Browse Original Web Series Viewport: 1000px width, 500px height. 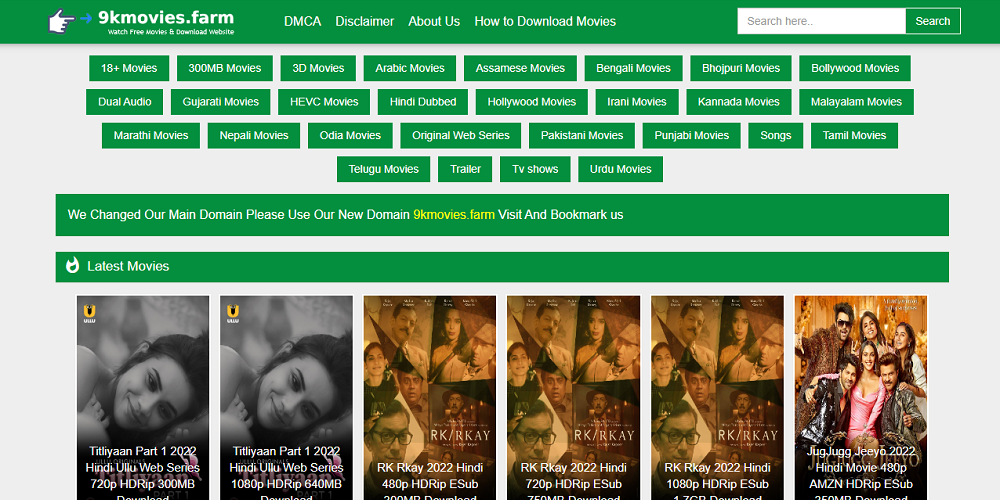point(460,136)
